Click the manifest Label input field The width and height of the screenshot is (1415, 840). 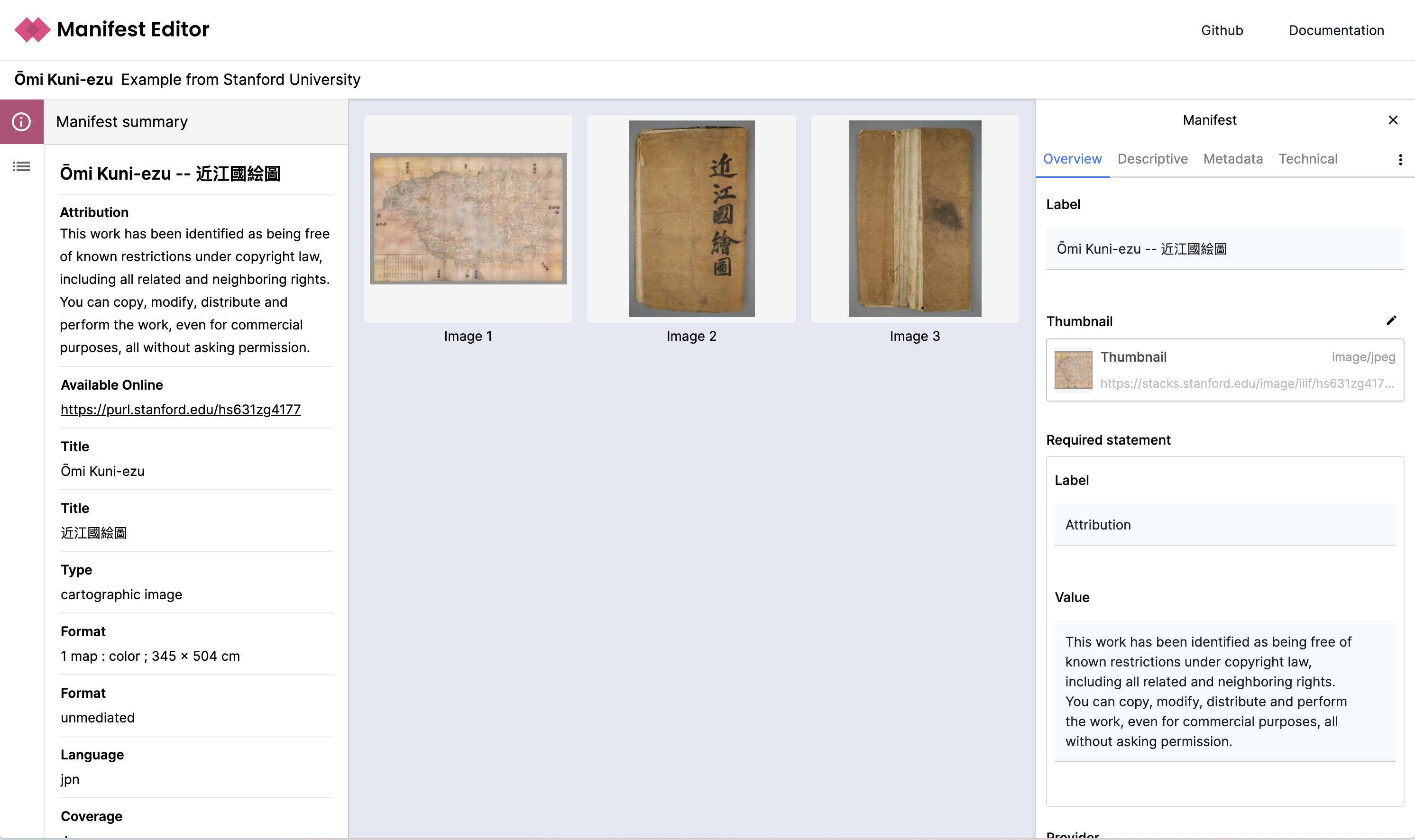(1224, 249)
